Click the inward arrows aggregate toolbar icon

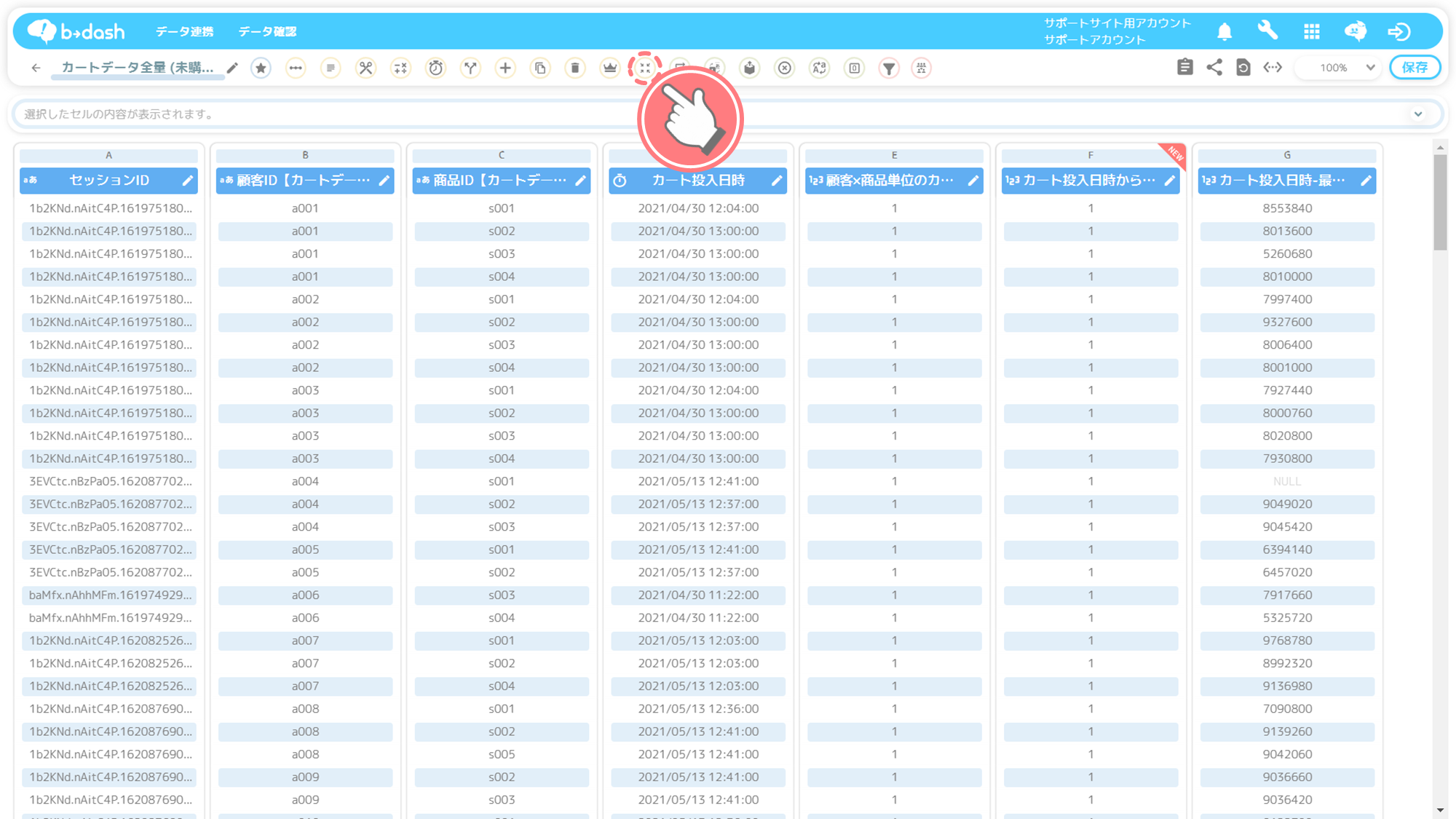[x=645, y=68]
